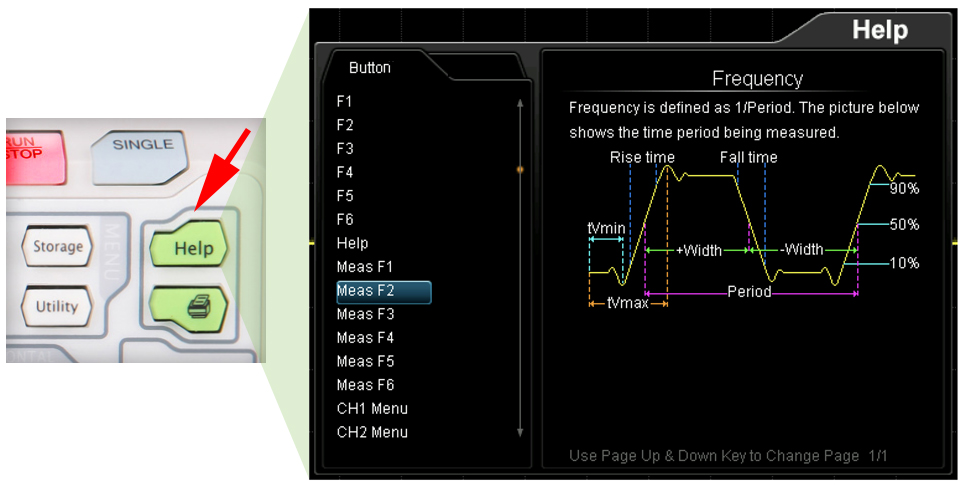This screenshot has height=487, width=964.
Task: Open the Button tab
Action: click(370, 68)
